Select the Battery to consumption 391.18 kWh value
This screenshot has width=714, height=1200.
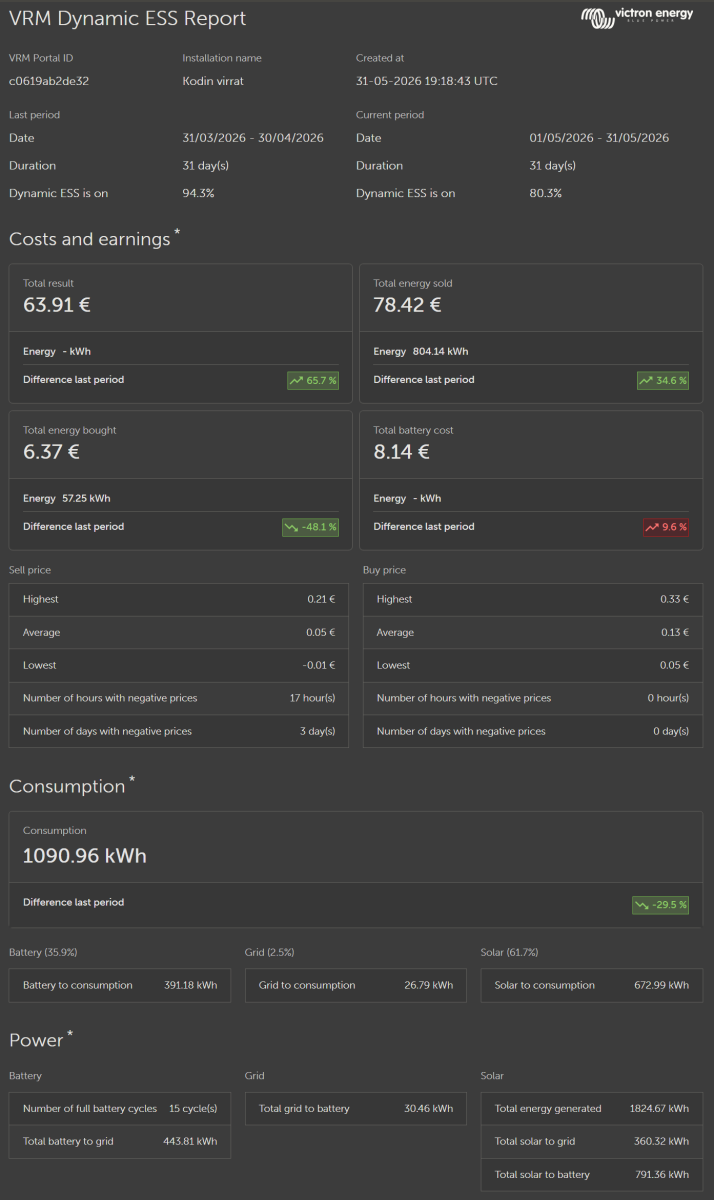tap(190, 985)
